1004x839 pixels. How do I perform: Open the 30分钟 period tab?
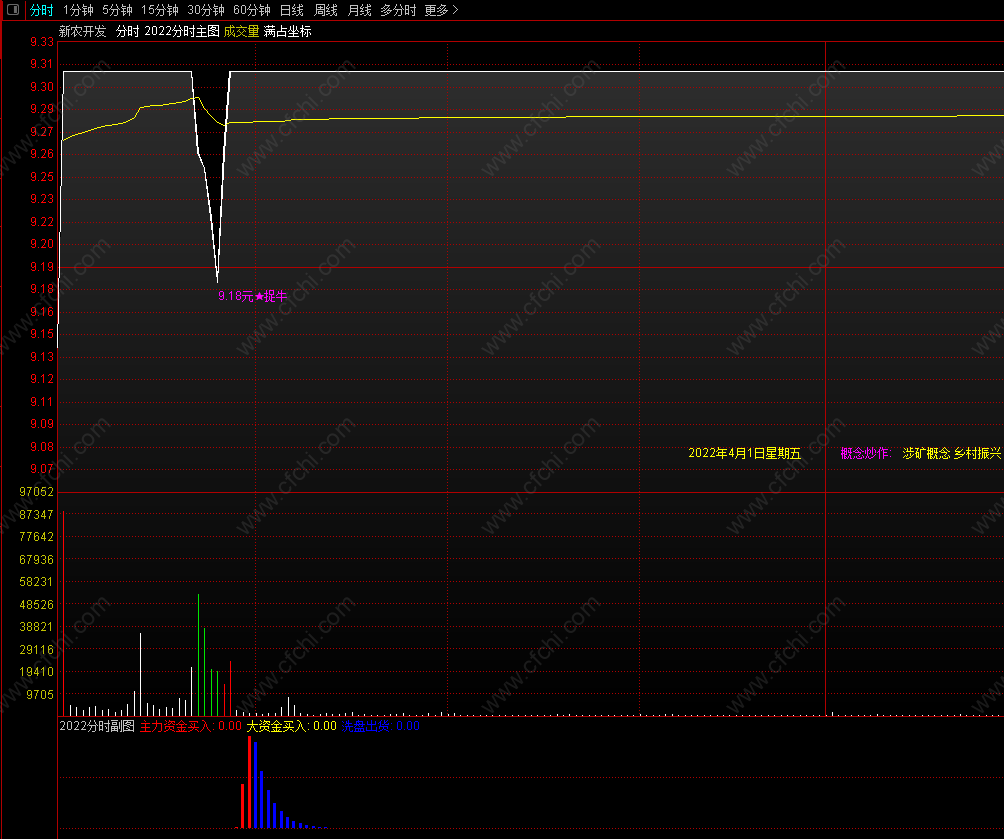pyautogui.click(x=206, y=10)
